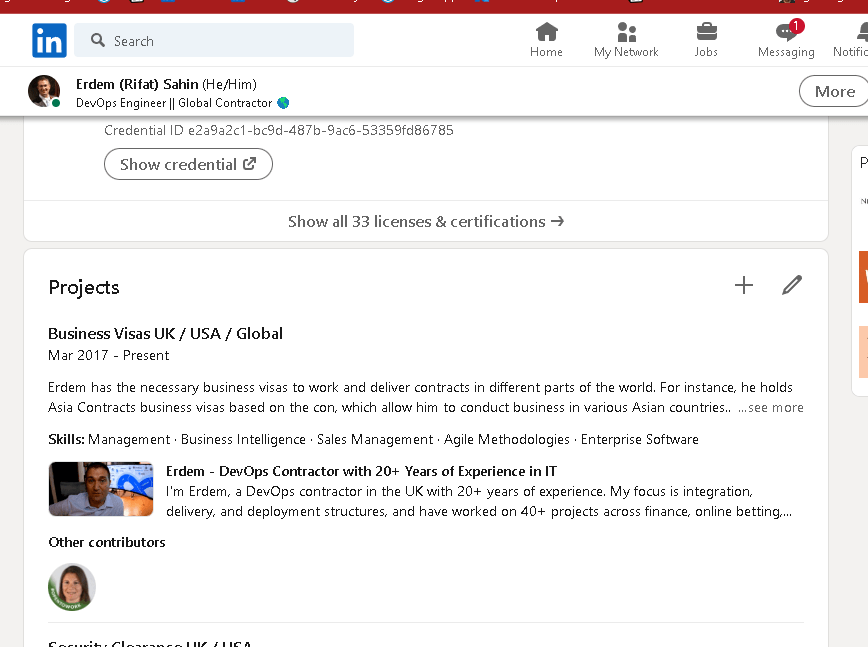Add a new project with plus icon
Viewport: 868px width, 647px height.
coord(743,285)
